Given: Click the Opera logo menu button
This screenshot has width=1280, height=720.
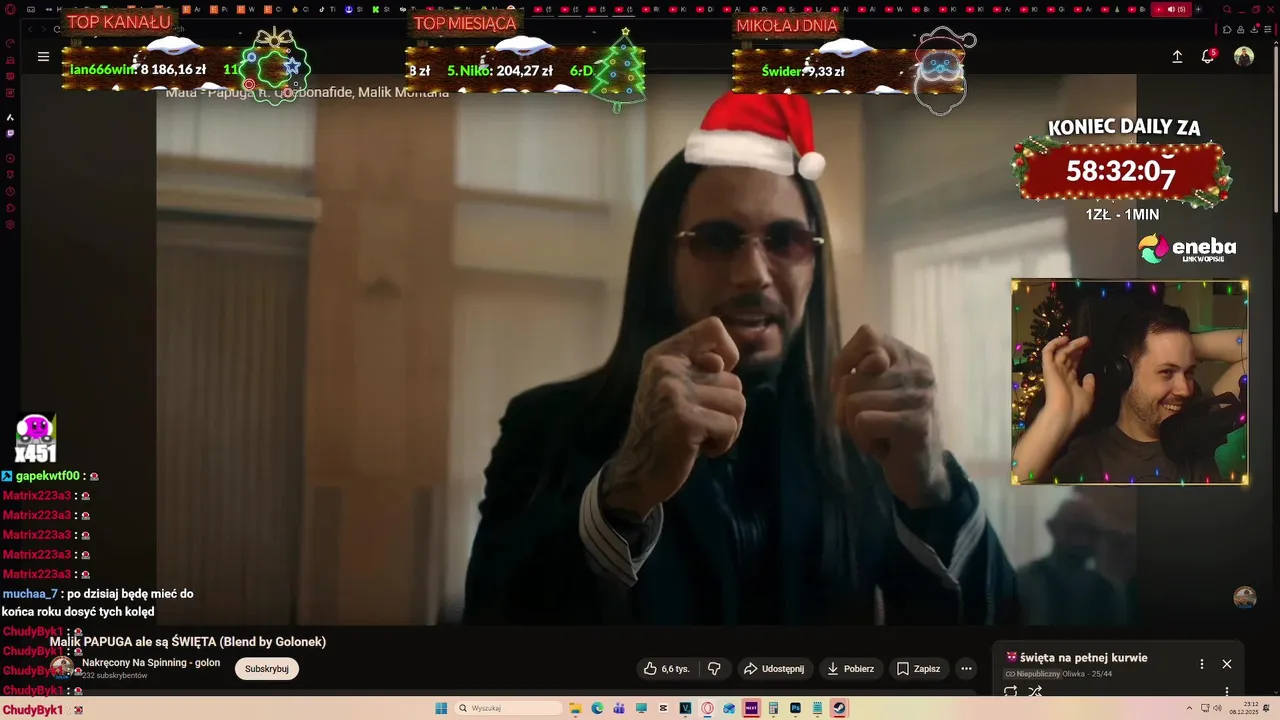Looking at the screenshot, I should (x=10, y=9).
